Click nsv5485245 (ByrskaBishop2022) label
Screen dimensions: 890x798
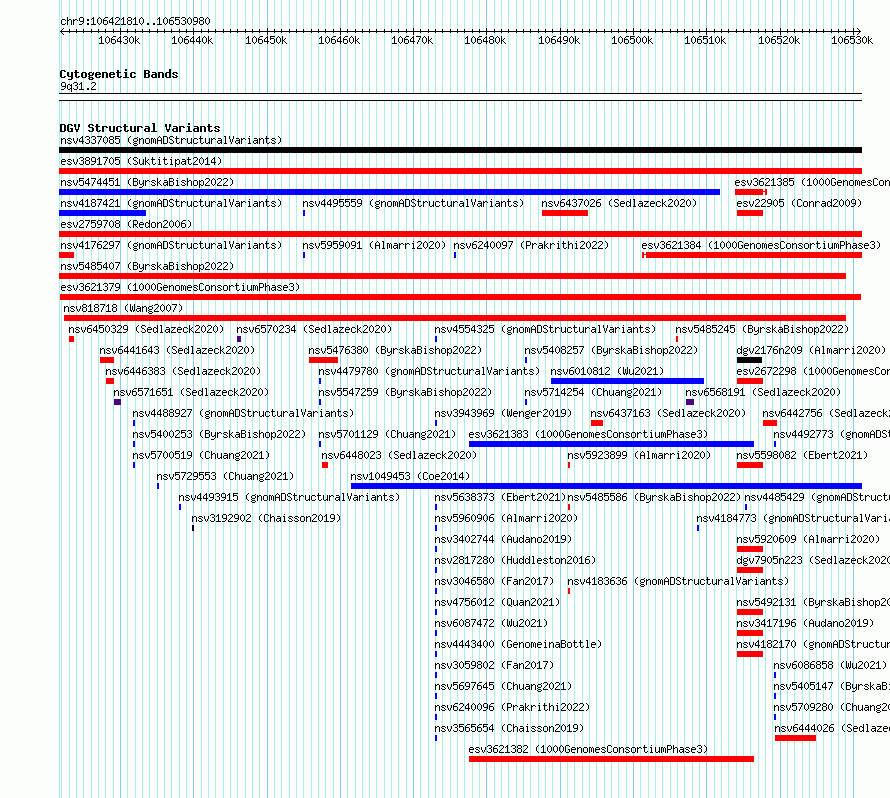point(762,329)
